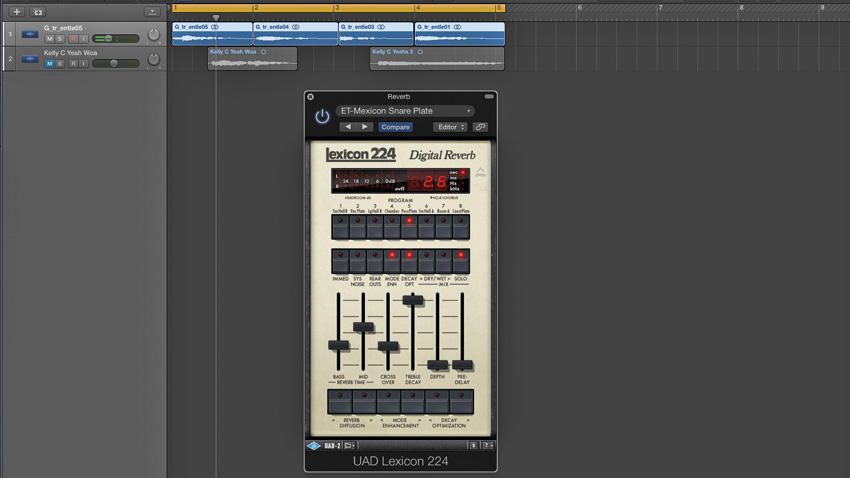The width and height of the screenshot is (850, 478).
Task: Toggle the REAR OUTS button
Action: (375, 261)
